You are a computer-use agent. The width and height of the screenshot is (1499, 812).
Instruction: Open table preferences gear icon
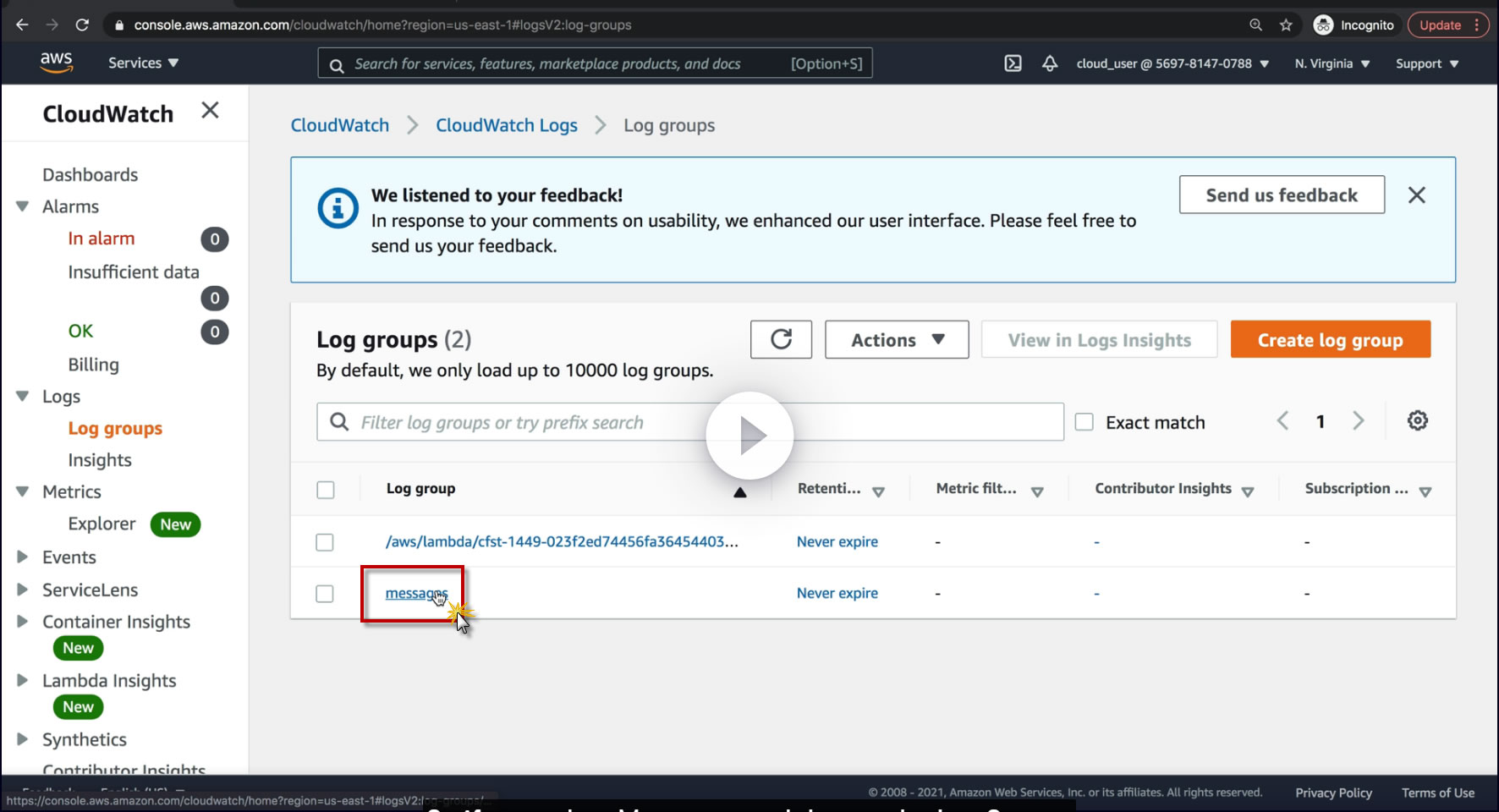(x=1418, y=420)
